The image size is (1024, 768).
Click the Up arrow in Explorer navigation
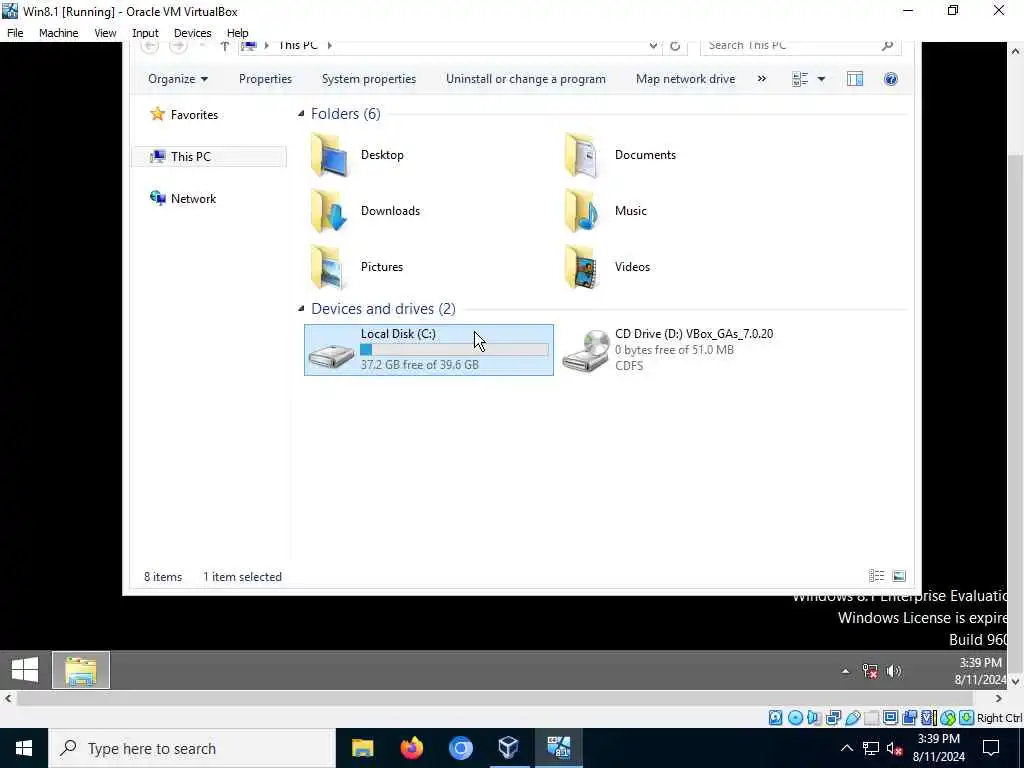[x=225, y=46]
